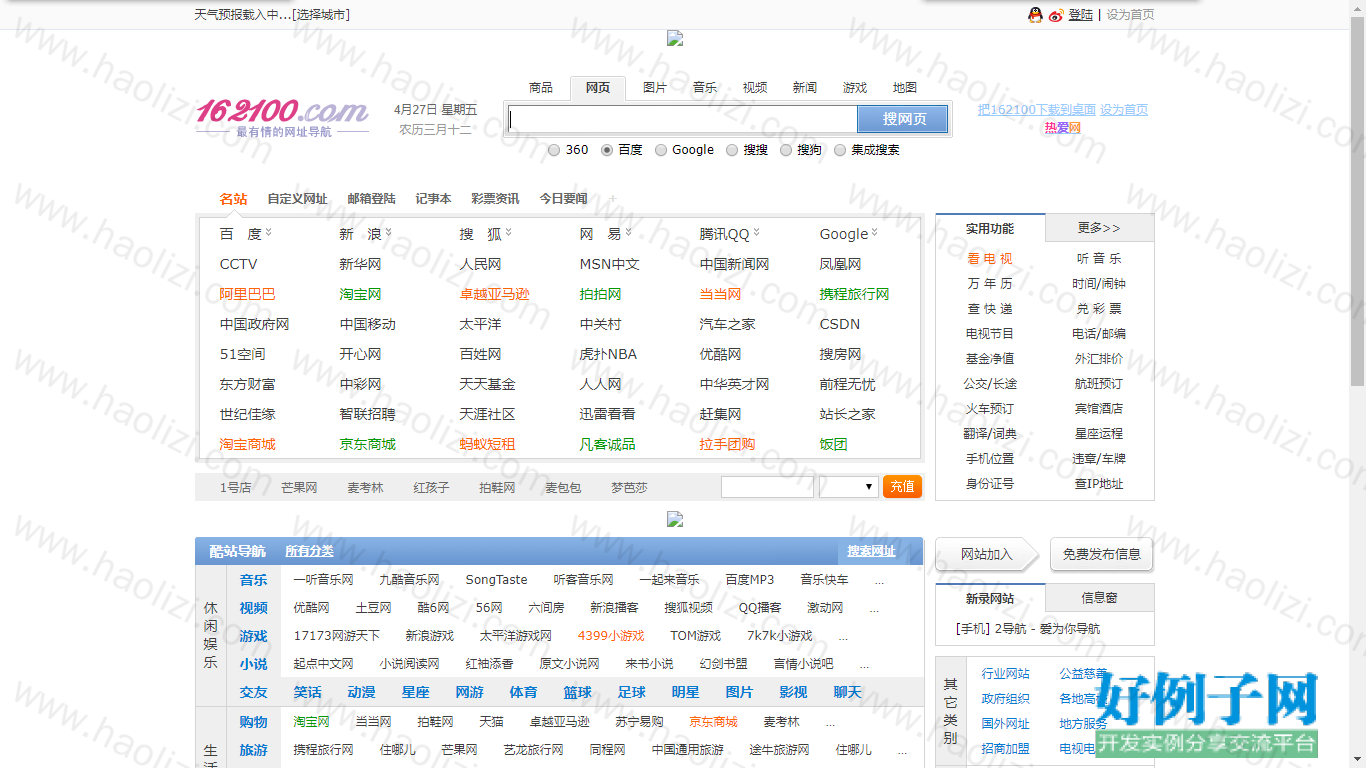Focus the recharge phone number field

pyautogui.click(x=767, y=487)
